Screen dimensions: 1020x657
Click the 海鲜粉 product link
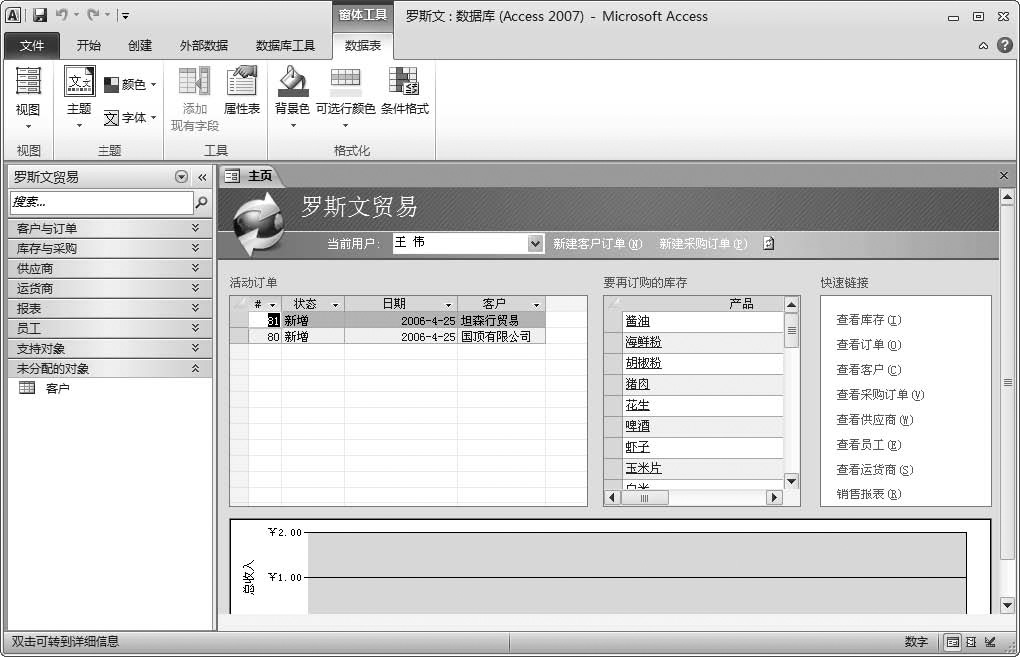click(x=643, y=342)
